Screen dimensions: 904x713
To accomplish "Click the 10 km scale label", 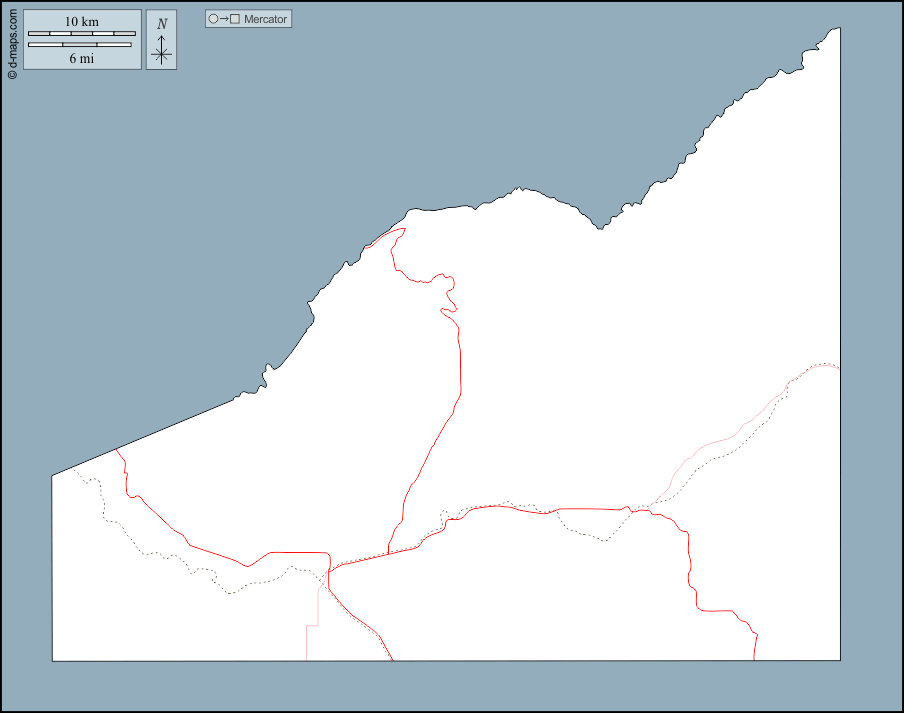I will (81, 22).
